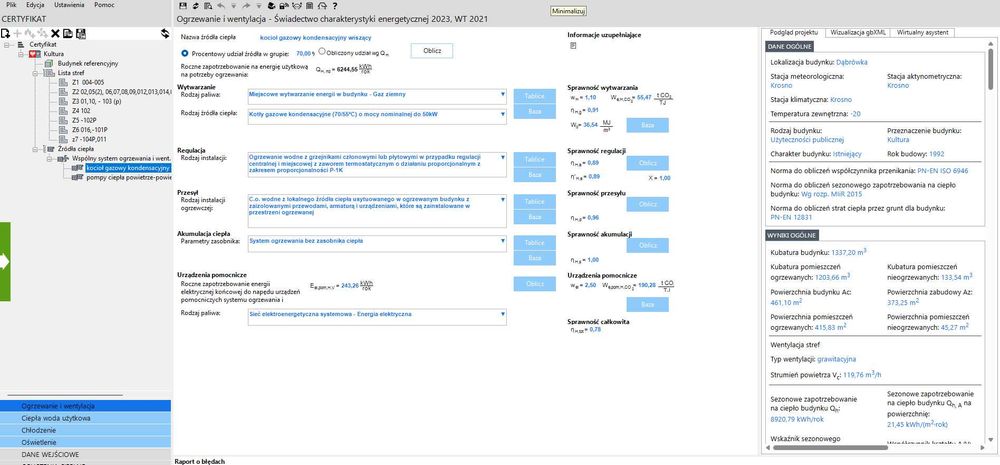Open the redo history dropdown arrow
This screenshot has width=1000, height=465.
pyautogui.click(x=259, y=6)
